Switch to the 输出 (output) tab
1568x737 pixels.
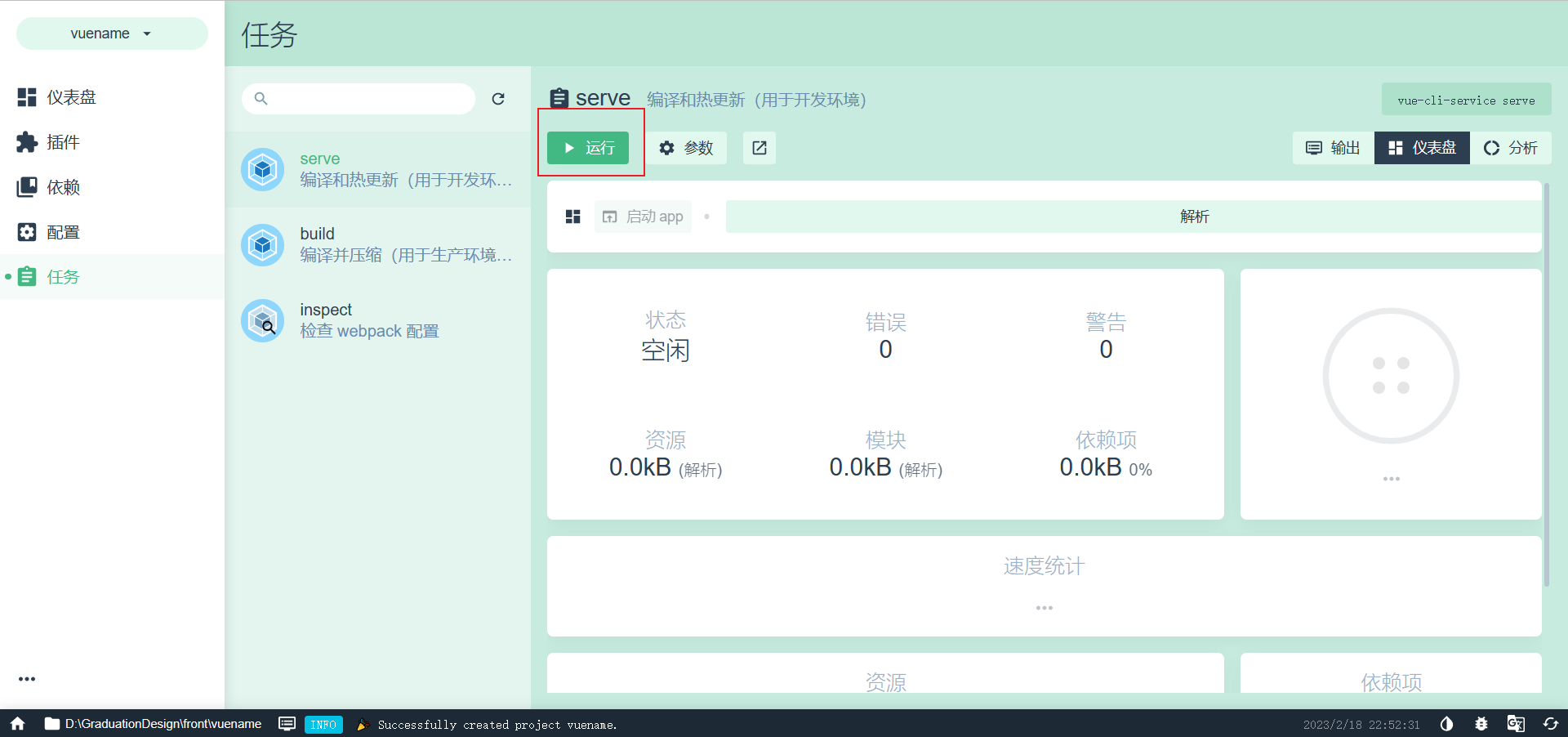click(1332, 148)
